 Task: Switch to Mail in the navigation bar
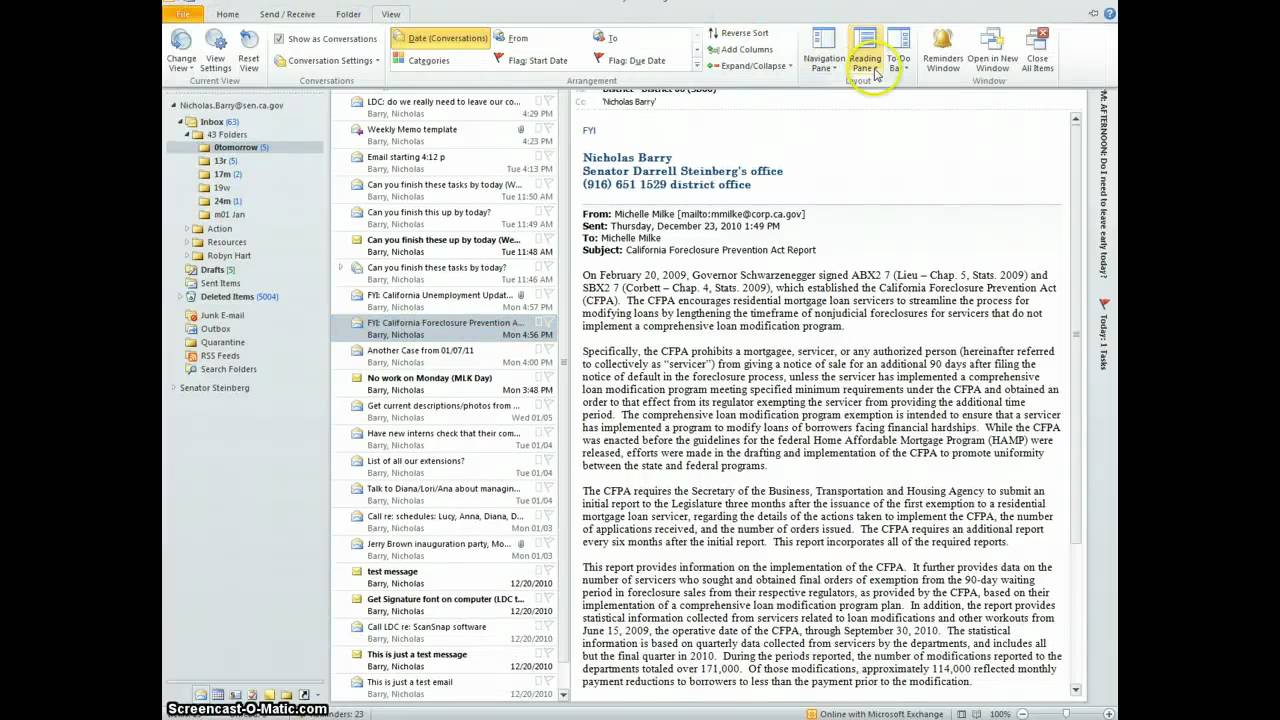pos(201,694)
